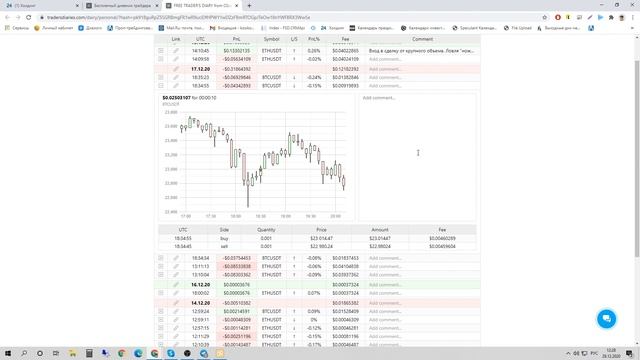
Task: Click pencil edit icon in 12:59:24 row
Action: coord(176,311)
